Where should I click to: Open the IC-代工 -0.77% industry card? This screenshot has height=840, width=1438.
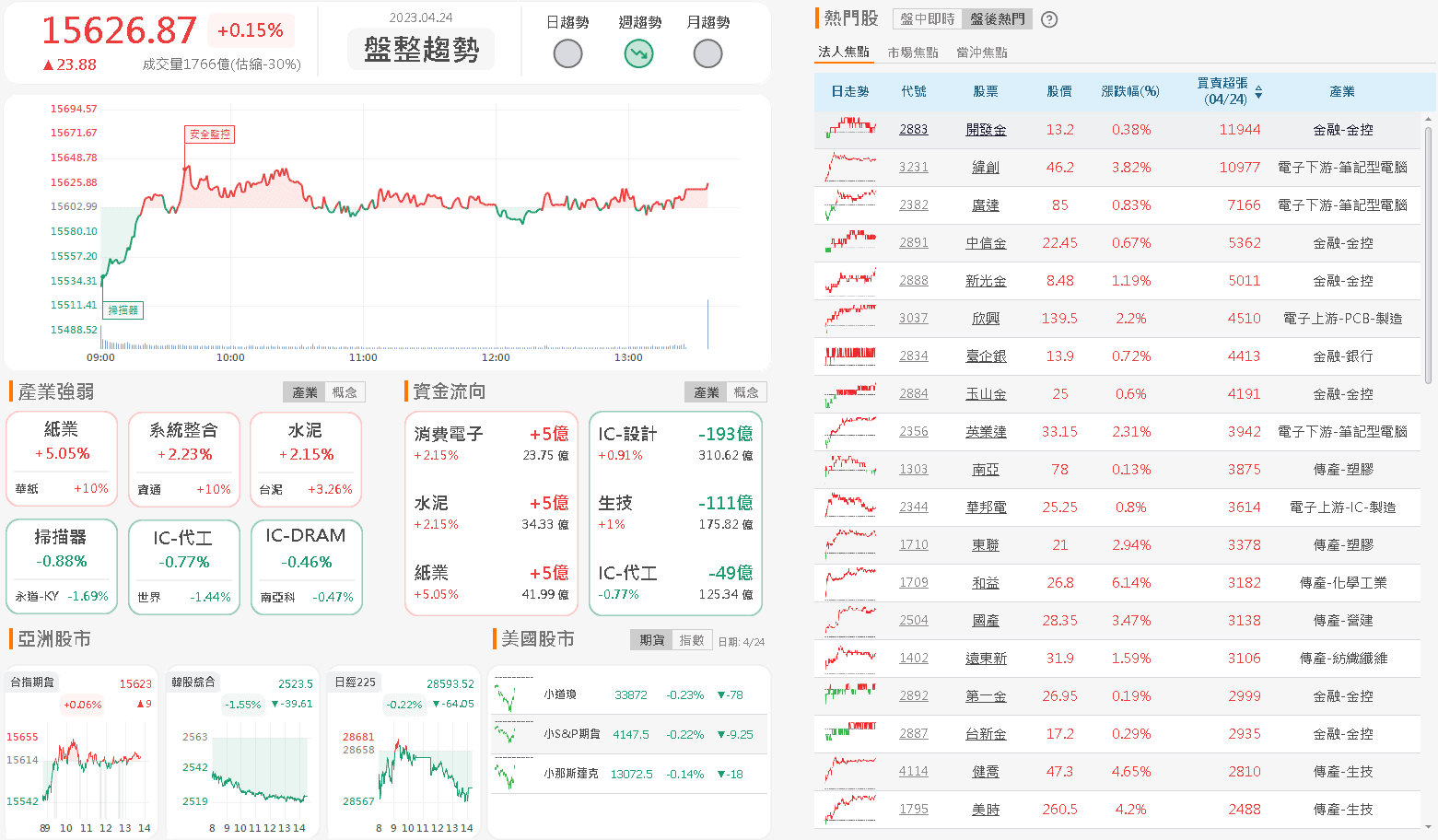pyautogui.click(x=184, y=566)
